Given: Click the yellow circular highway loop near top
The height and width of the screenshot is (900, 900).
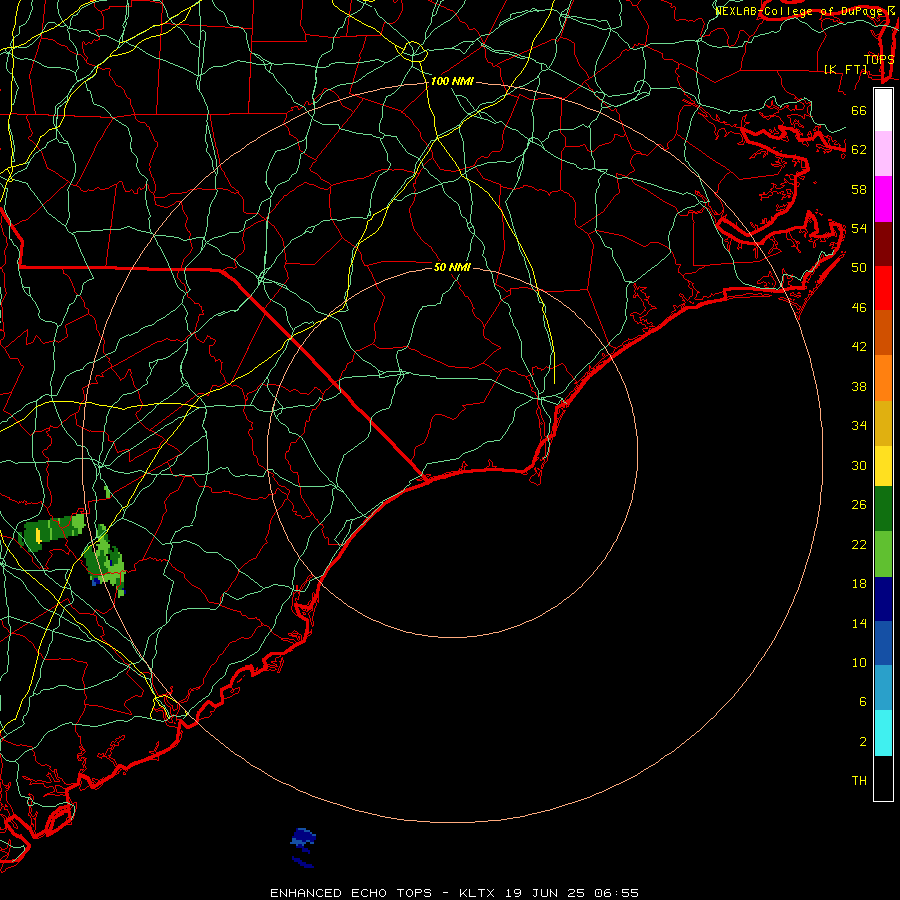Looking at the screenshot, I should pyautogui.click(x=412, y=51).
